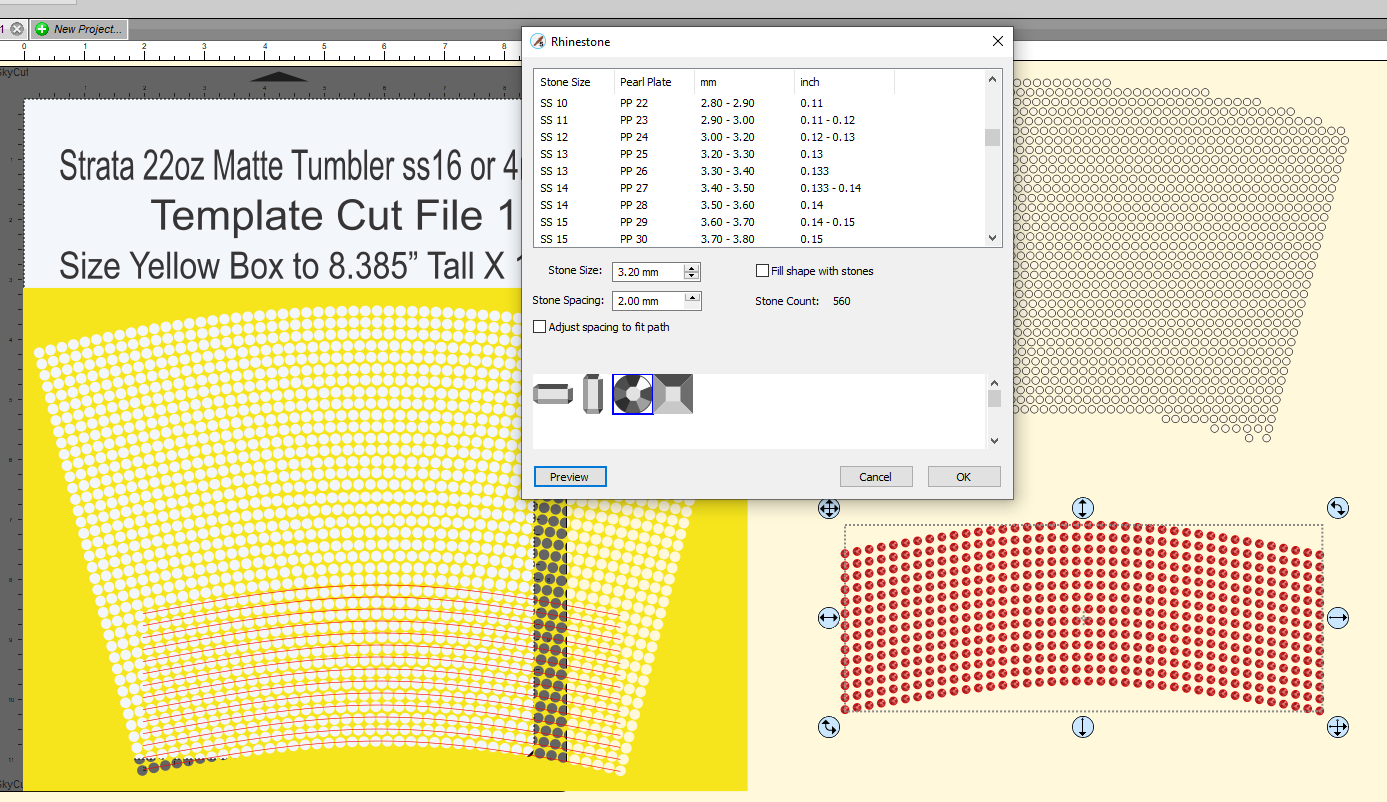Sort by the Stone Size column header
Screen dimensions: 1387x802
click(x=574, y=82)
